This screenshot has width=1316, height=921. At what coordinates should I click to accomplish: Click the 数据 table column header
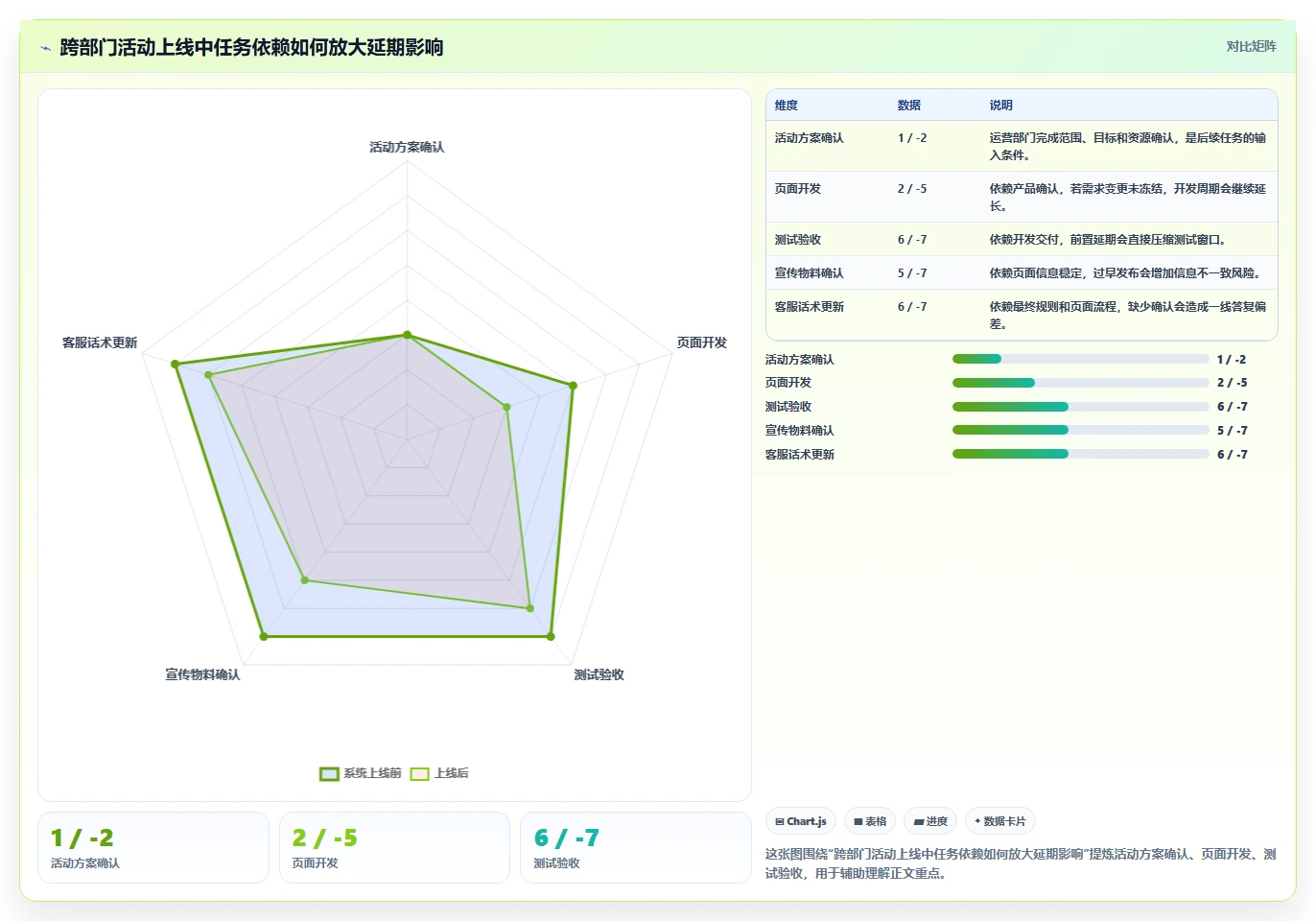(909, 106)
